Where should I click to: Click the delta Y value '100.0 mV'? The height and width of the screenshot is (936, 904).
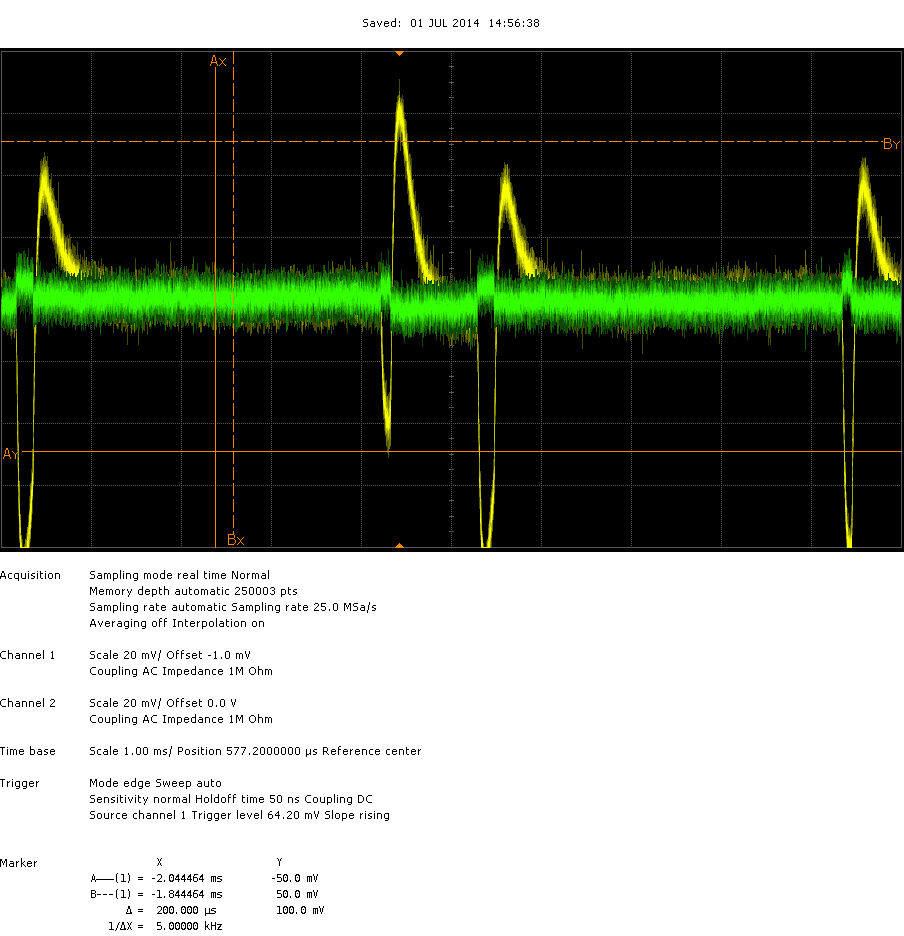(300, 911)
